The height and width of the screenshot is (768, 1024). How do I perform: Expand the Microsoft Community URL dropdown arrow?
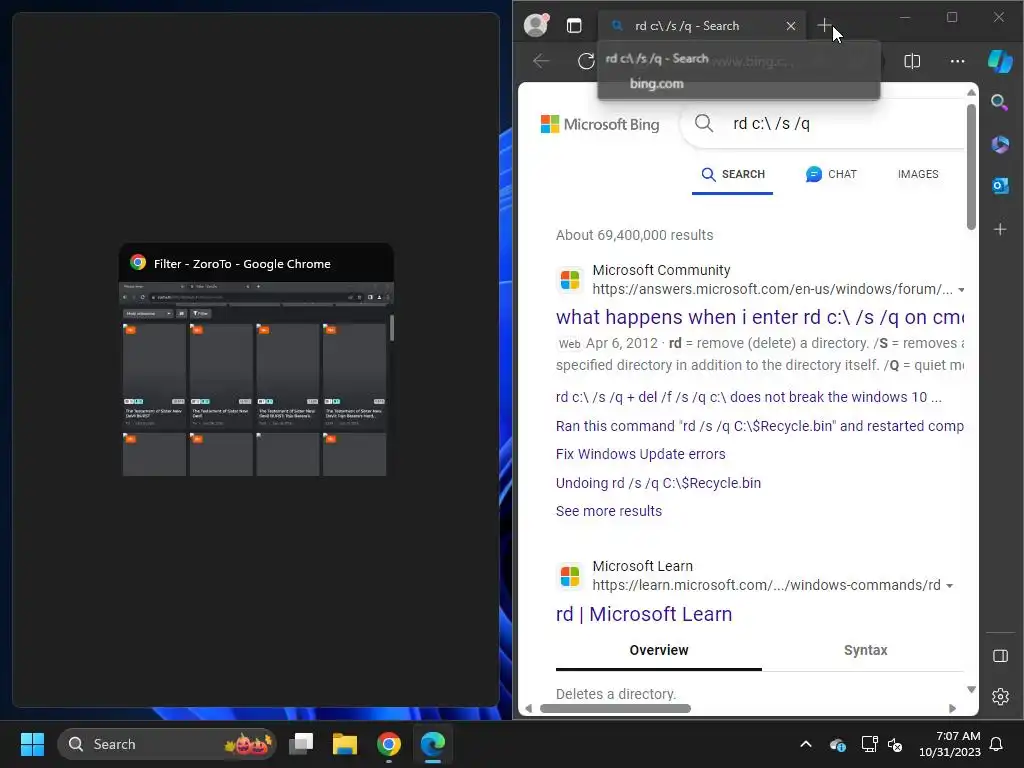[961, 290]
